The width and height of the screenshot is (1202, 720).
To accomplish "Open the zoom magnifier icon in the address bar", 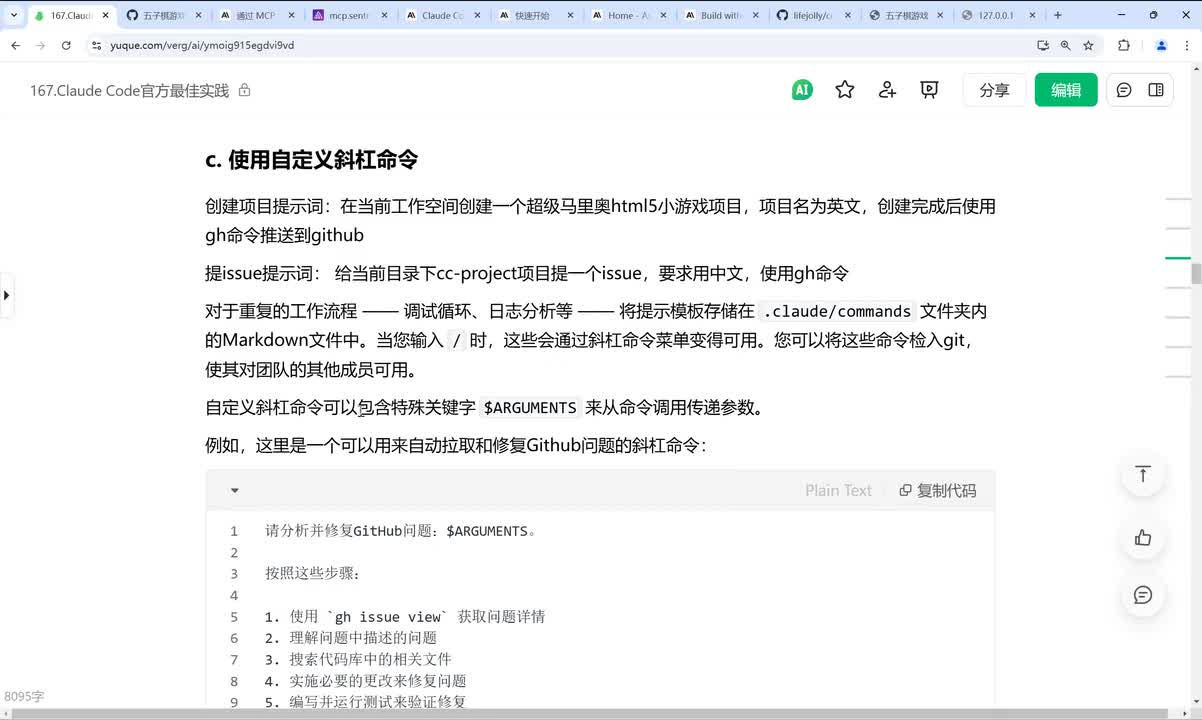I will [1065, 45].
